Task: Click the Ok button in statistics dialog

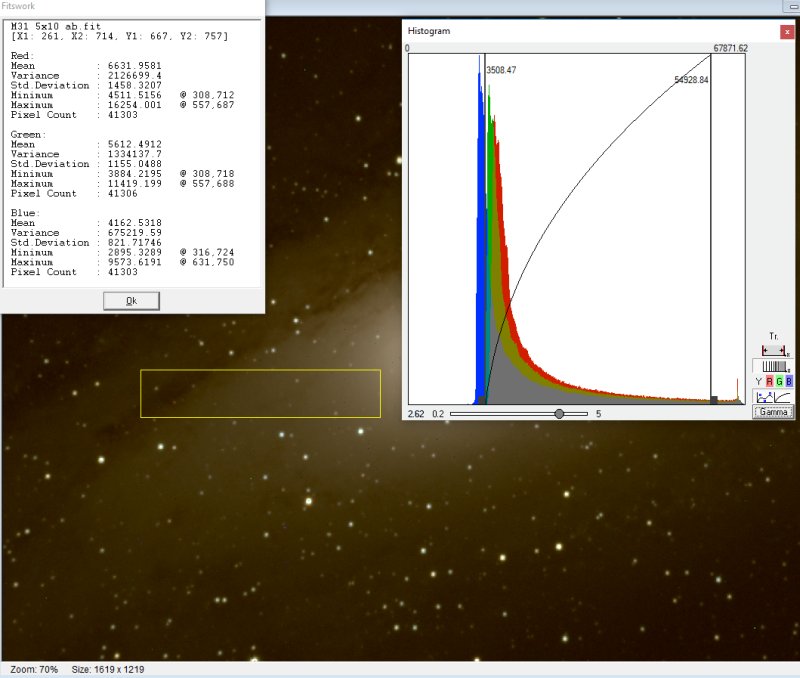Action: tap(131, 301)
